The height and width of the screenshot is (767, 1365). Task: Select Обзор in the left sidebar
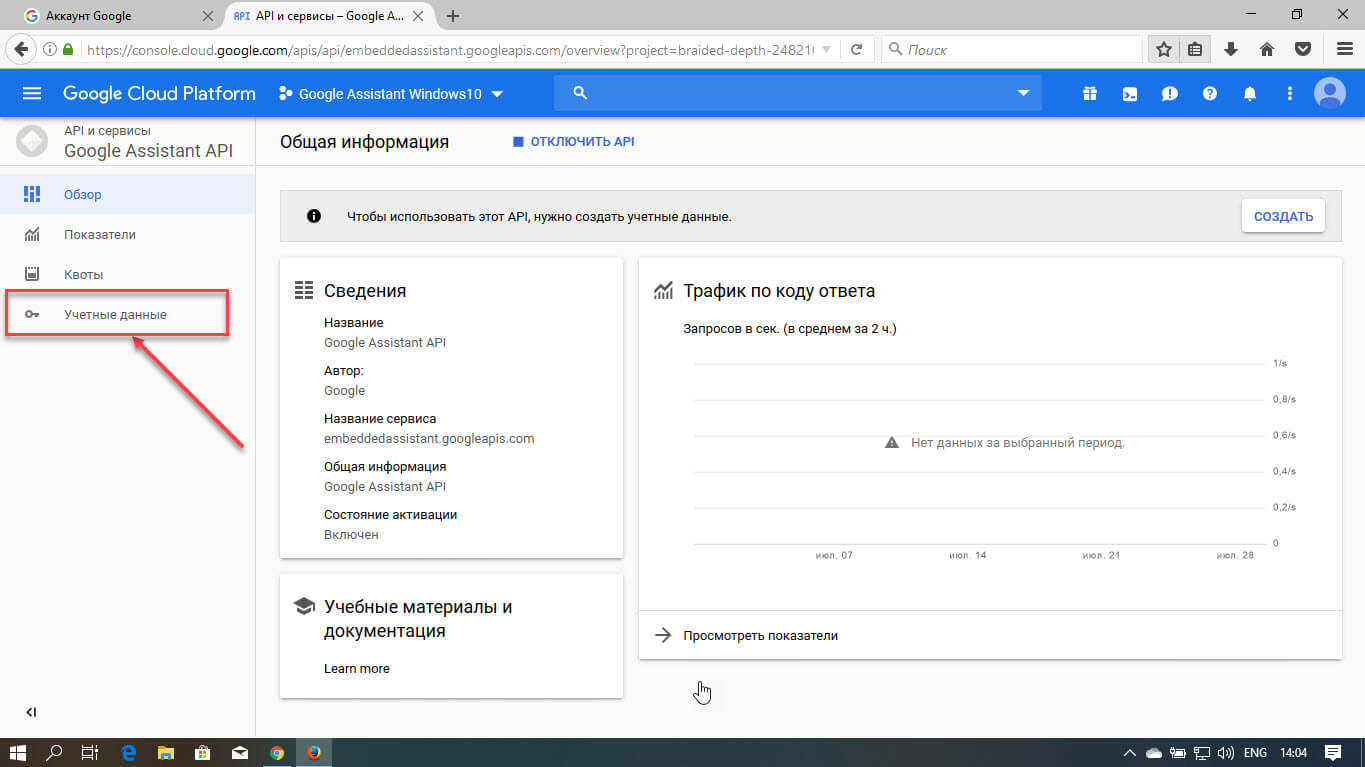(x=128, y=194)
